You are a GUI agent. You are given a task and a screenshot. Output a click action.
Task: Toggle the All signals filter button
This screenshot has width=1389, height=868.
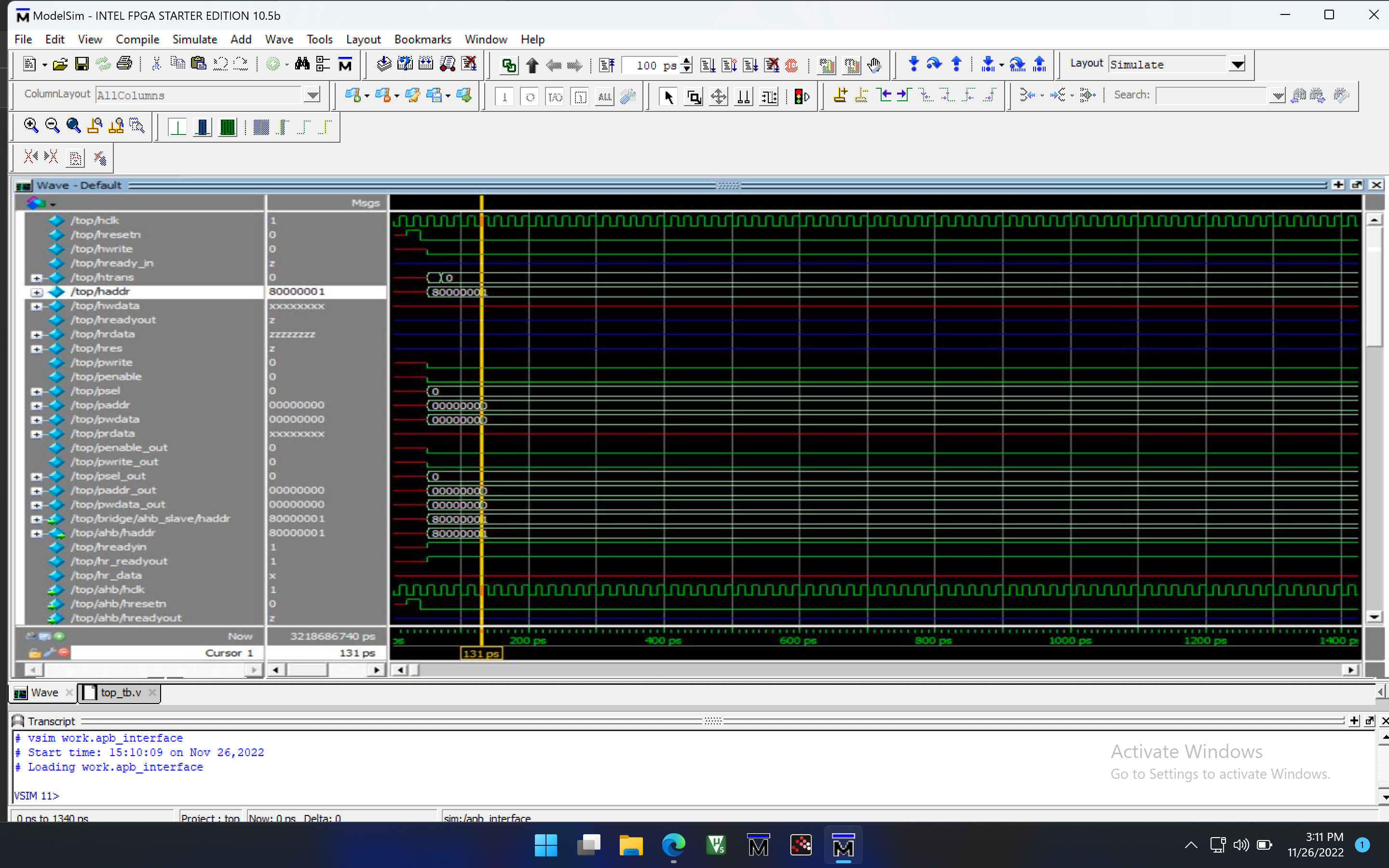click(604, 96)
